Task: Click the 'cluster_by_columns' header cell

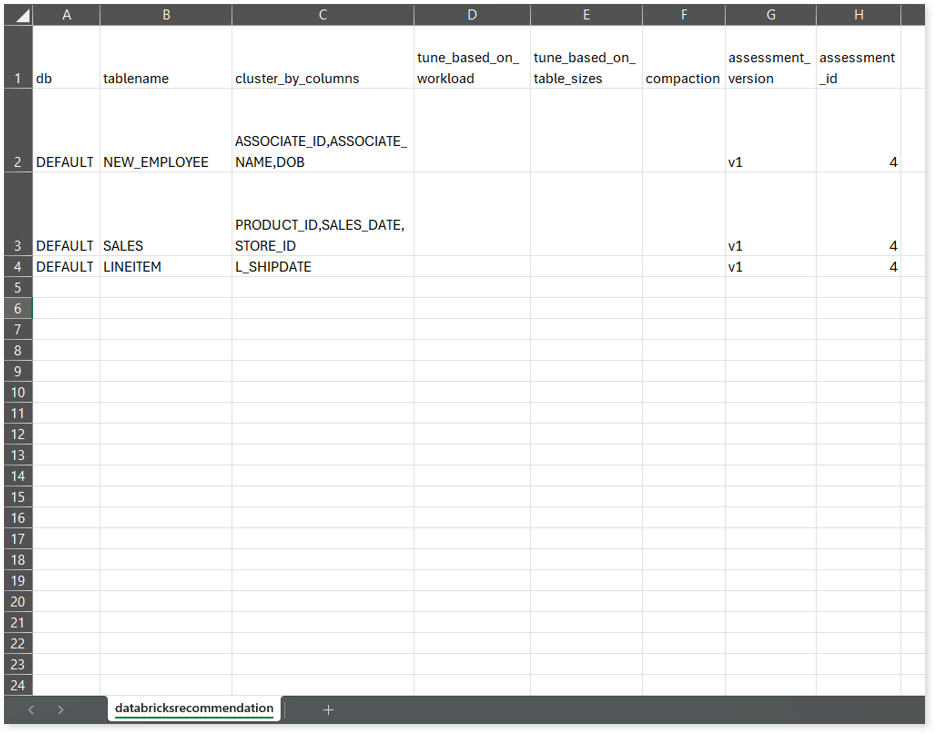Action: 323,57
